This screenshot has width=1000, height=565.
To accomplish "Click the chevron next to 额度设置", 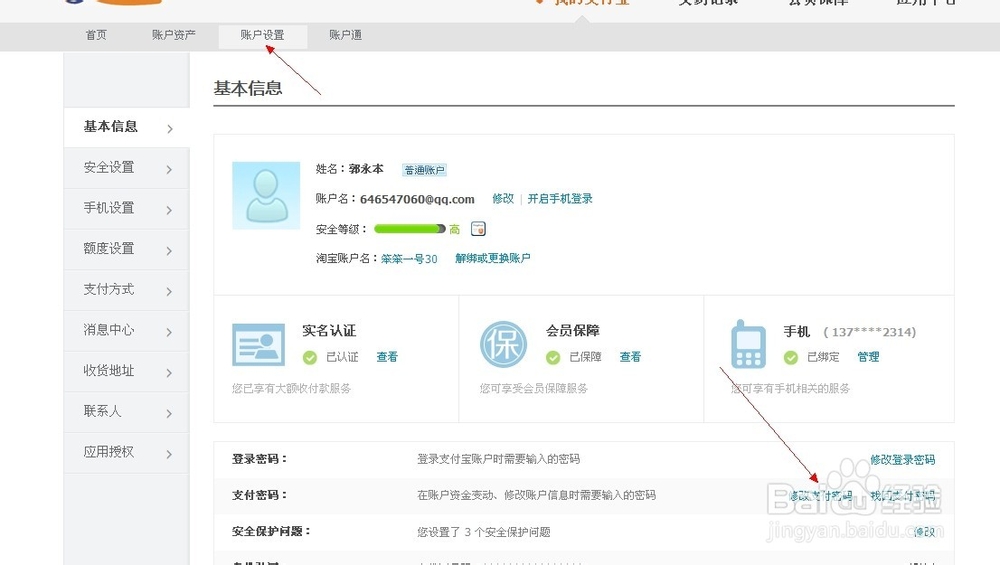I will tap(170, 251).
